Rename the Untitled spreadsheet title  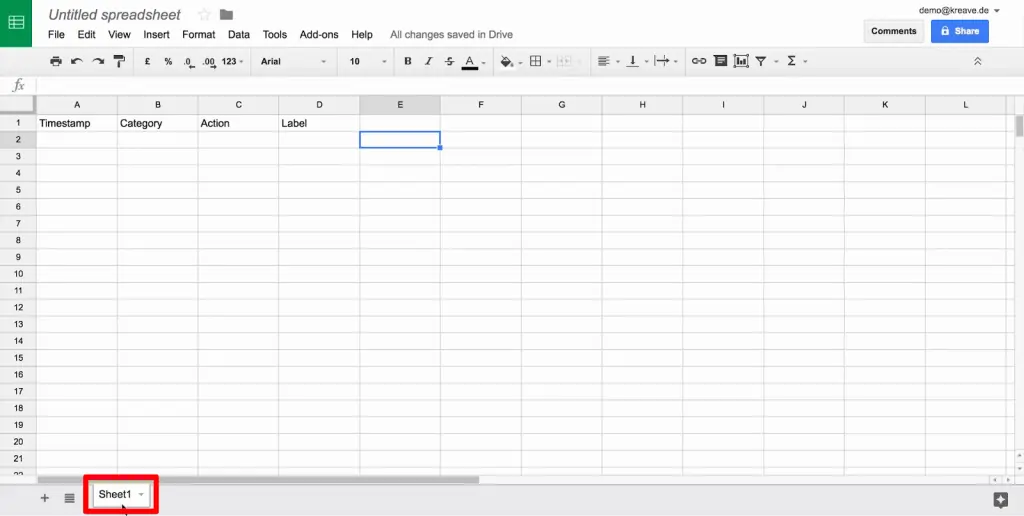(x=115, y=14)
